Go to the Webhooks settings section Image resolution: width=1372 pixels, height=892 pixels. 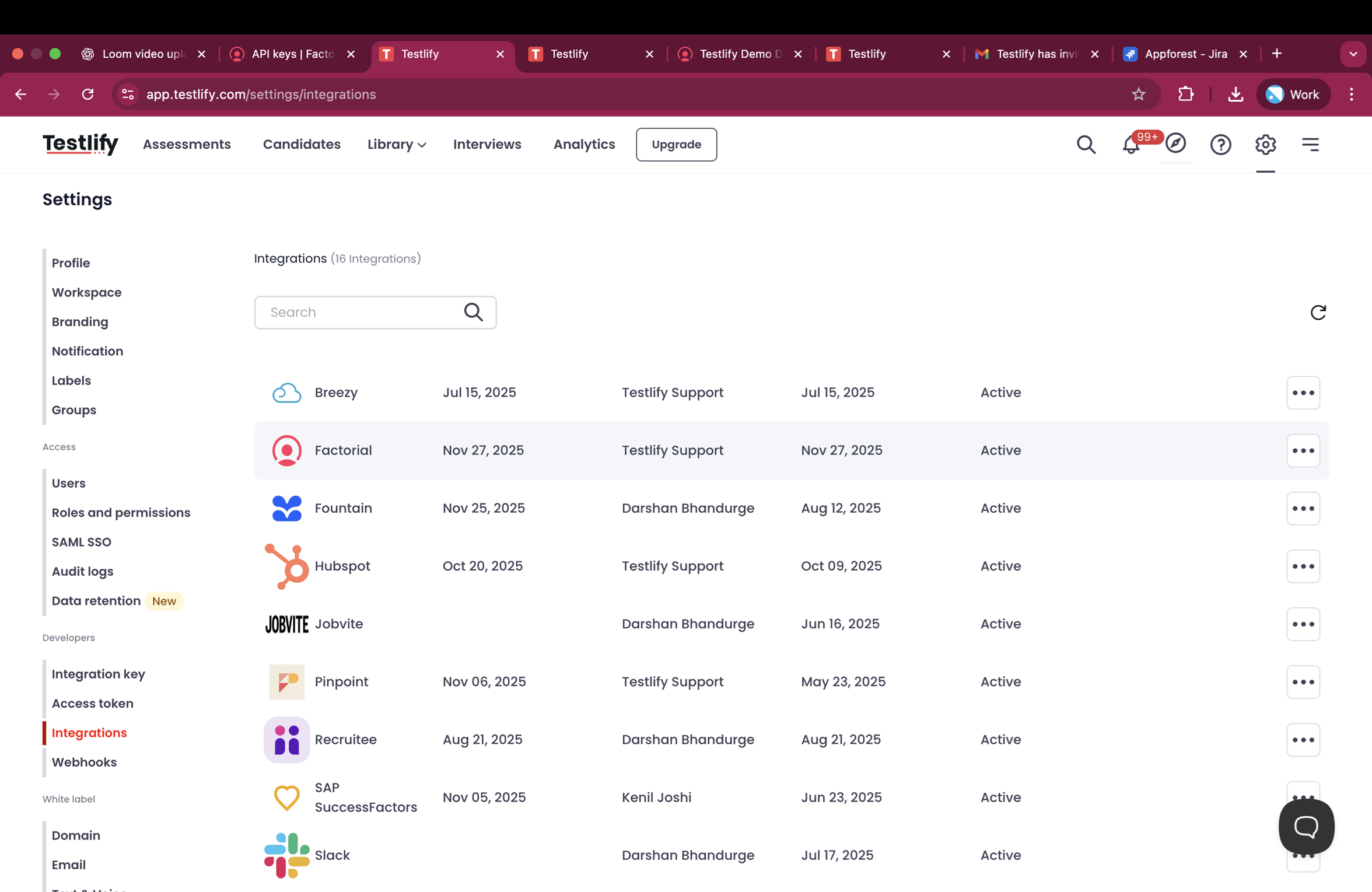pyautogui.click(x=84, y=762)
